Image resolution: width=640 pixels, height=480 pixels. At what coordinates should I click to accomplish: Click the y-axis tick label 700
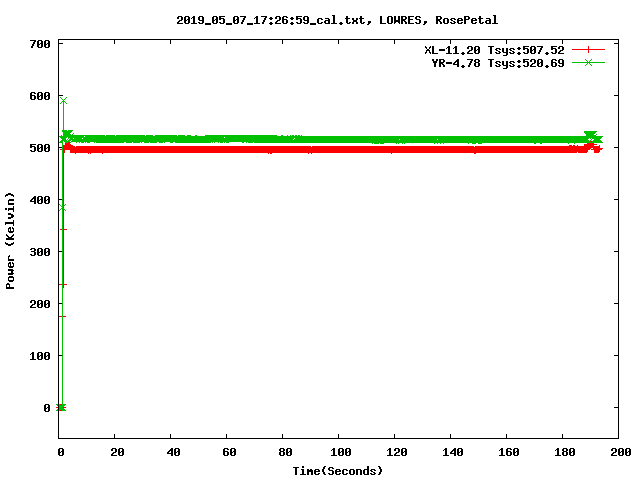point(40,44)
